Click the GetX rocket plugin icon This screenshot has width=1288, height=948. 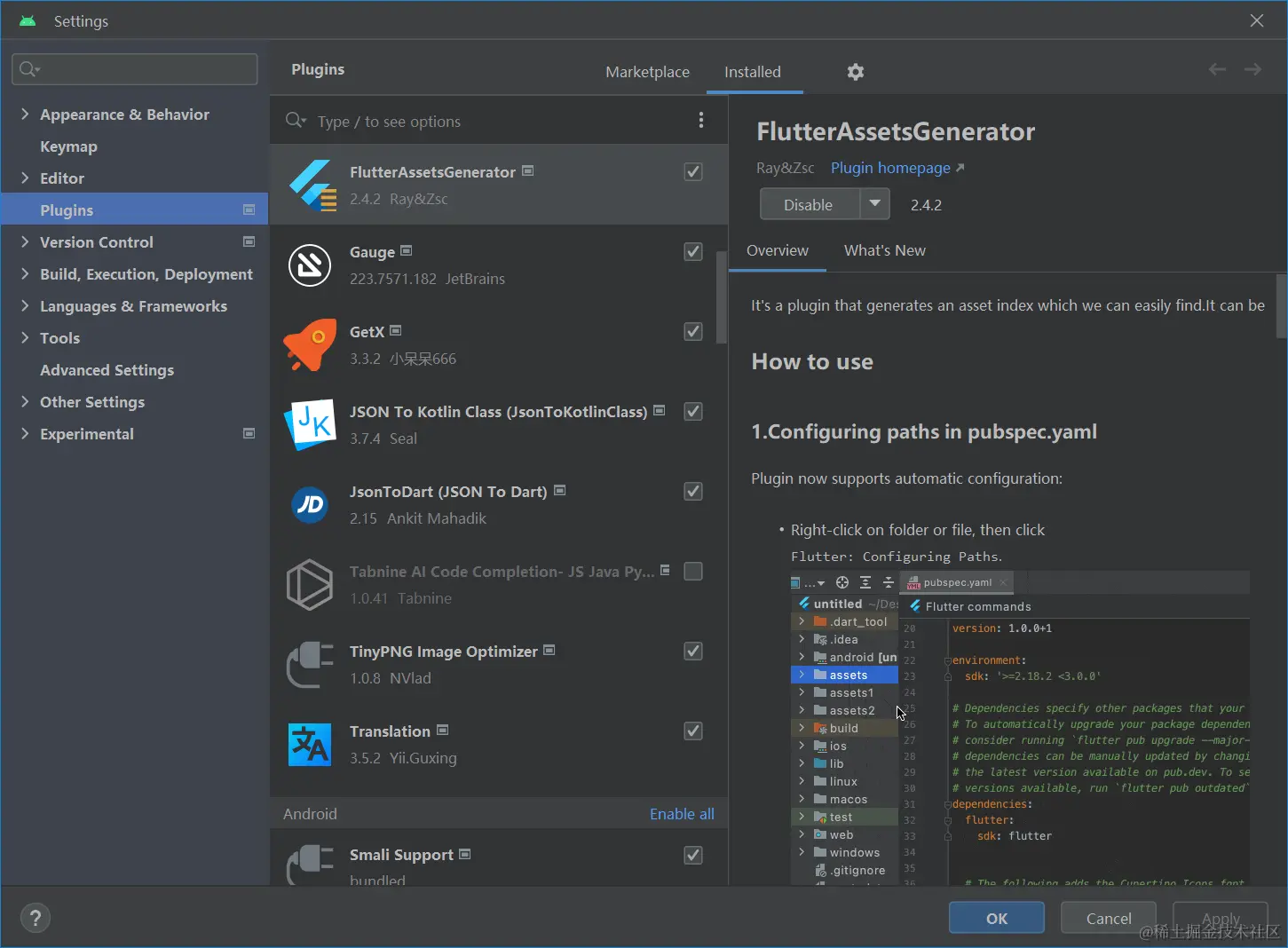(x=310, y=344)
